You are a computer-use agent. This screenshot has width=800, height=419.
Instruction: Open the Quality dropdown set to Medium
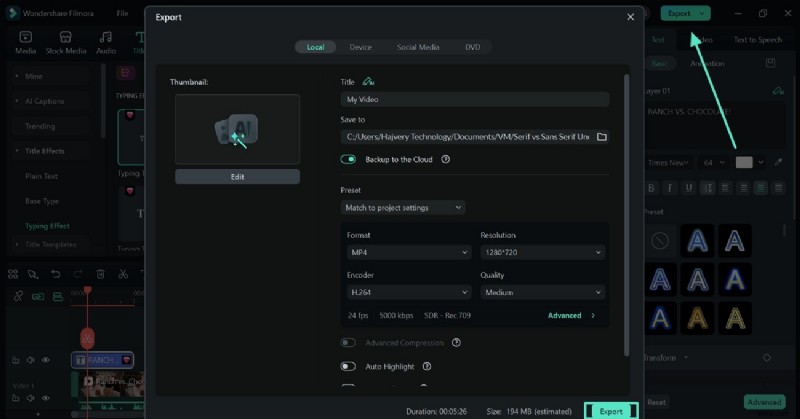[x=542, y=293]
